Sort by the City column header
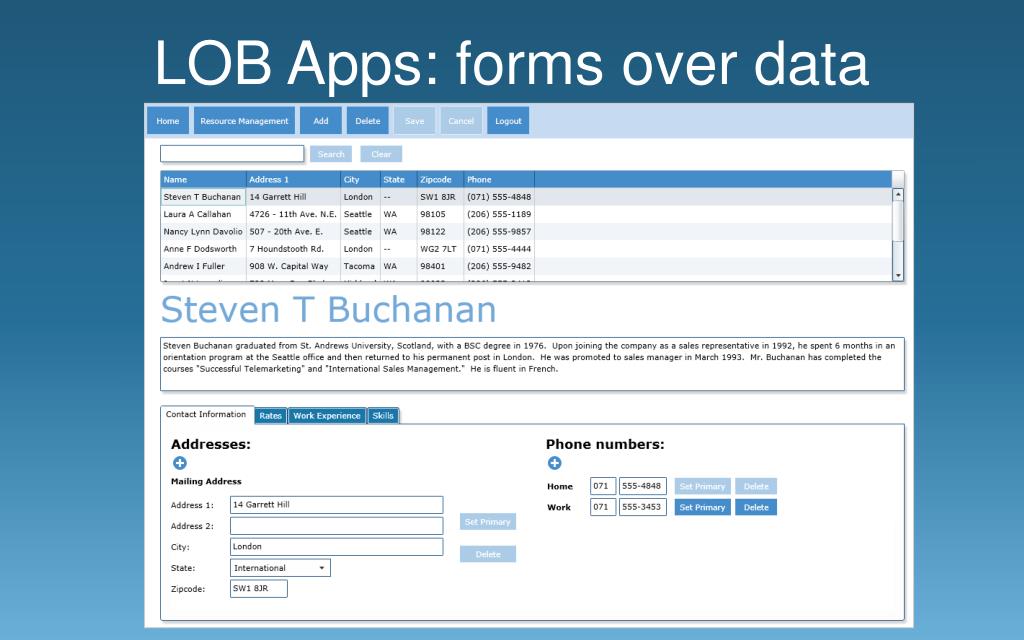This screenshot has width=1024, height=640. click(360, 180)
